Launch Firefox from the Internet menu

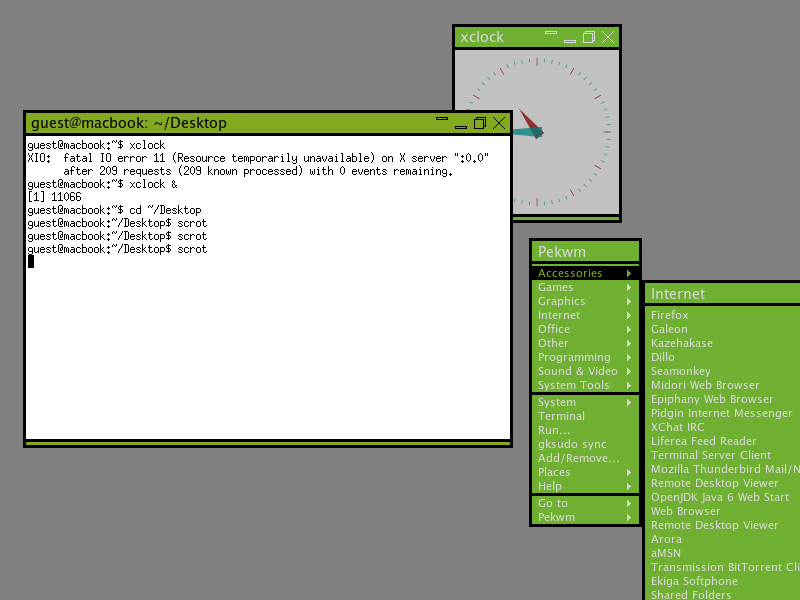(722, 315)
